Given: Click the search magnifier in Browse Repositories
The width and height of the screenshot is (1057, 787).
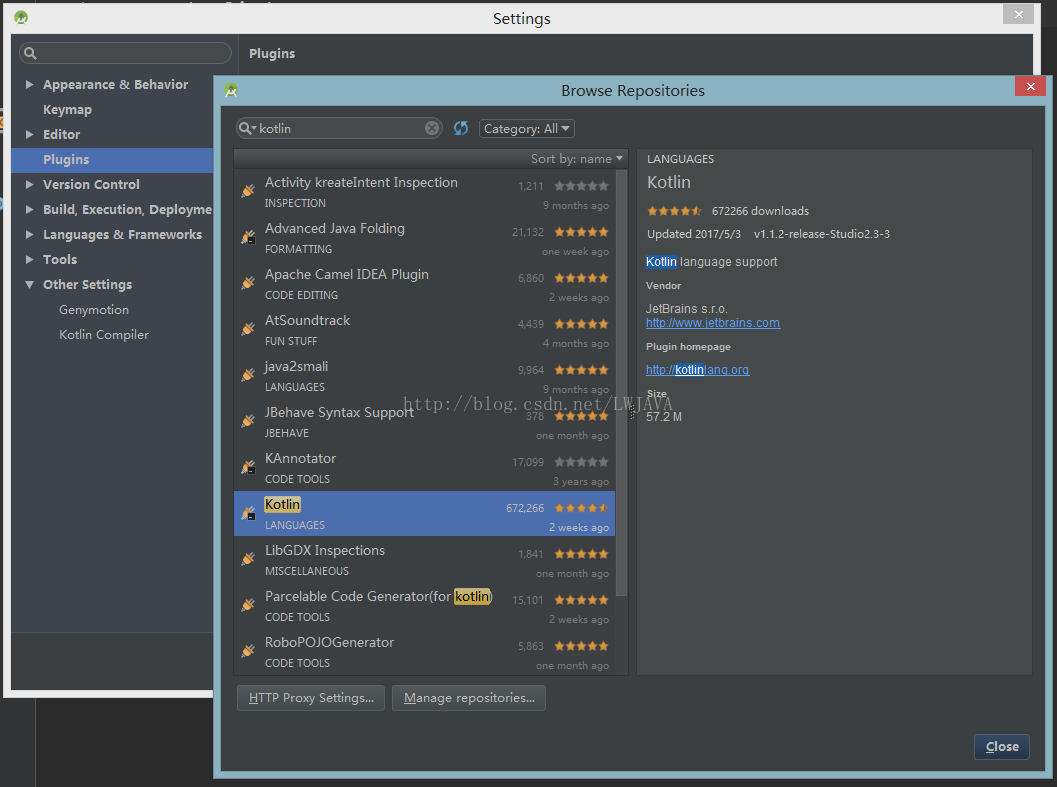Looking at the screenshot, I should click(x=247, y=128).
